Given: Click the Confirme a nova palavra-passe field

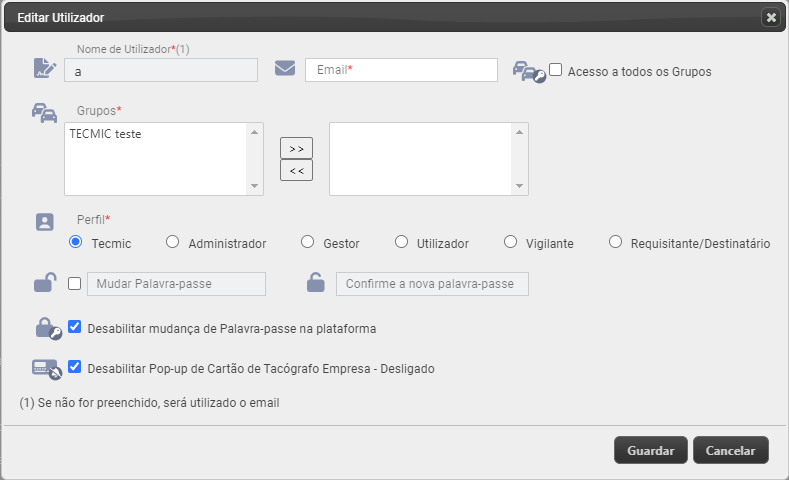Looking at the screenshot, I should coord(432,284).
